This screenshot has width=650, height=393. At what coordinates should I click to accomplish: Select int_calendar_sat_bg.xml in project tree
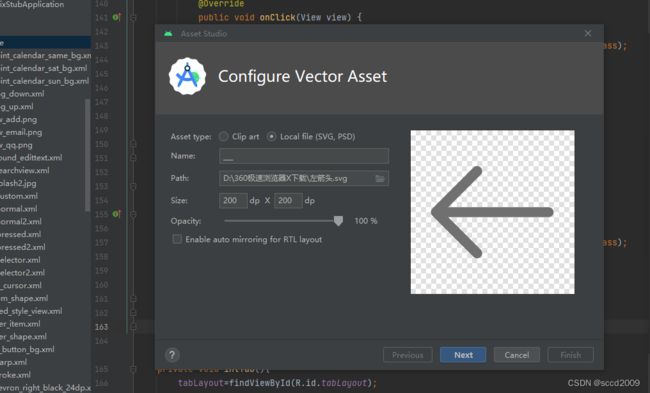click(44, 68)
